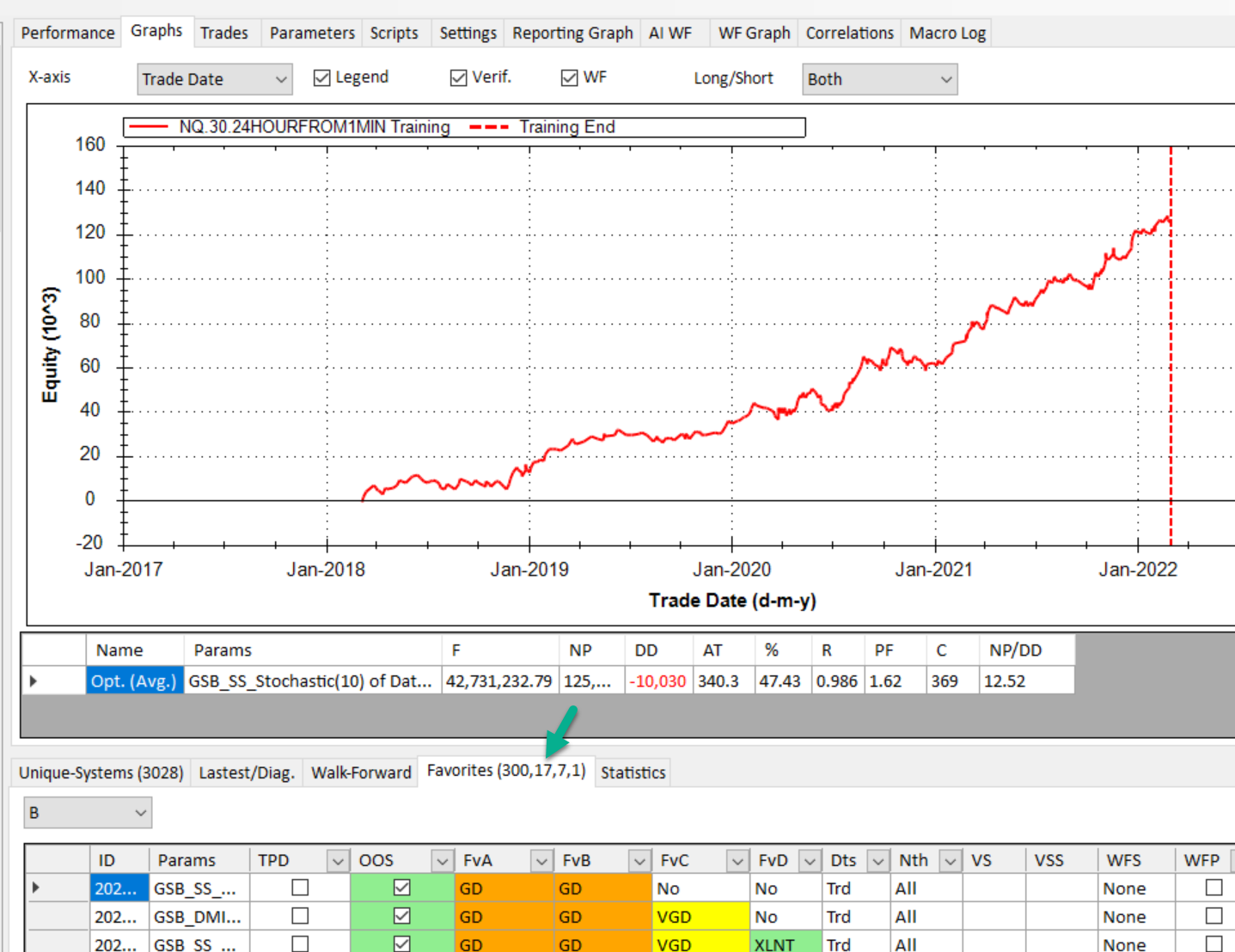The width and height of the screenshot is (1235, 952).
Task: Open the FvA column filter arrow
Action: pyautogui.click(x=541, y=861)
